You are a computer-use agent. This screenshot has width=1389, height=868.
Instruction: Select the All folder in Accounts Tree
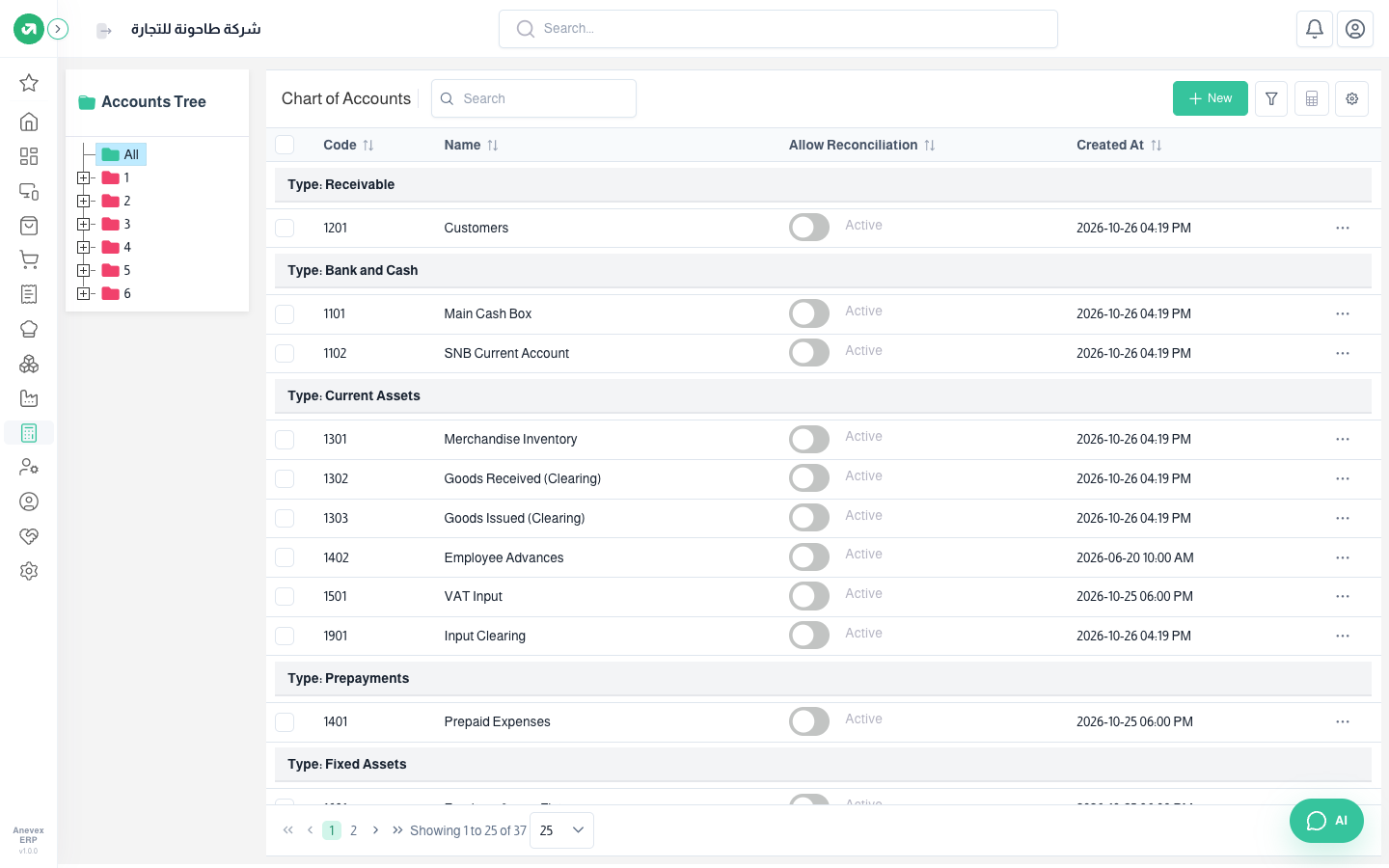(122, 154)
